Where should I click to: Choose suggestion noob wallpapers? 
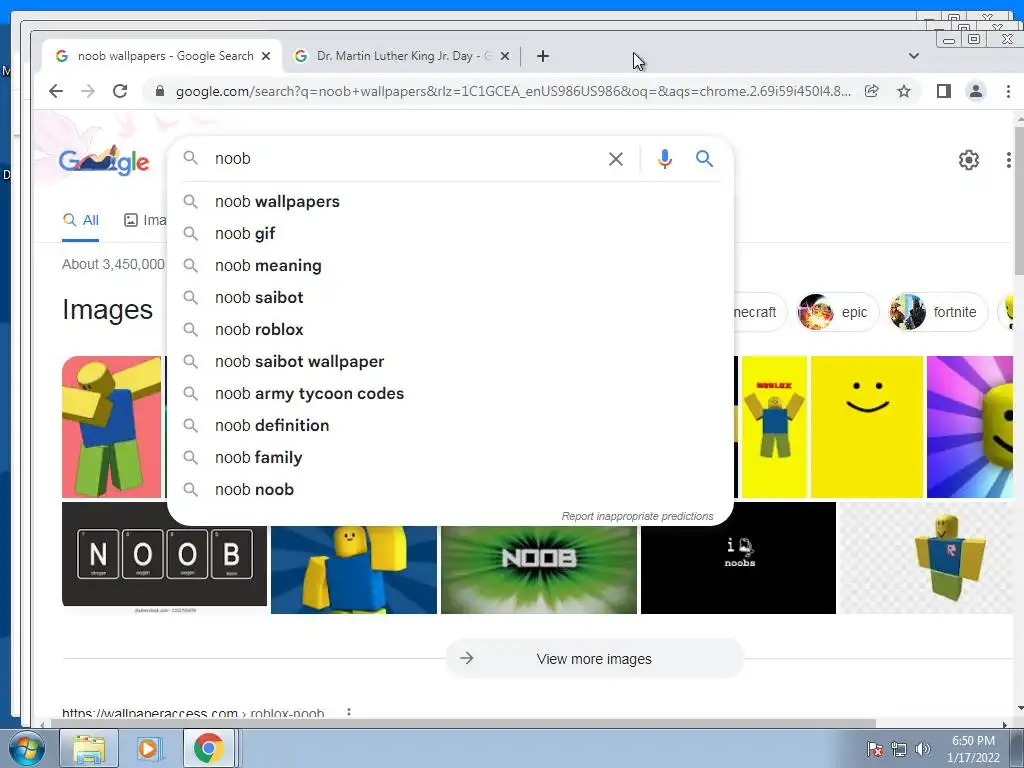(450, 202)
